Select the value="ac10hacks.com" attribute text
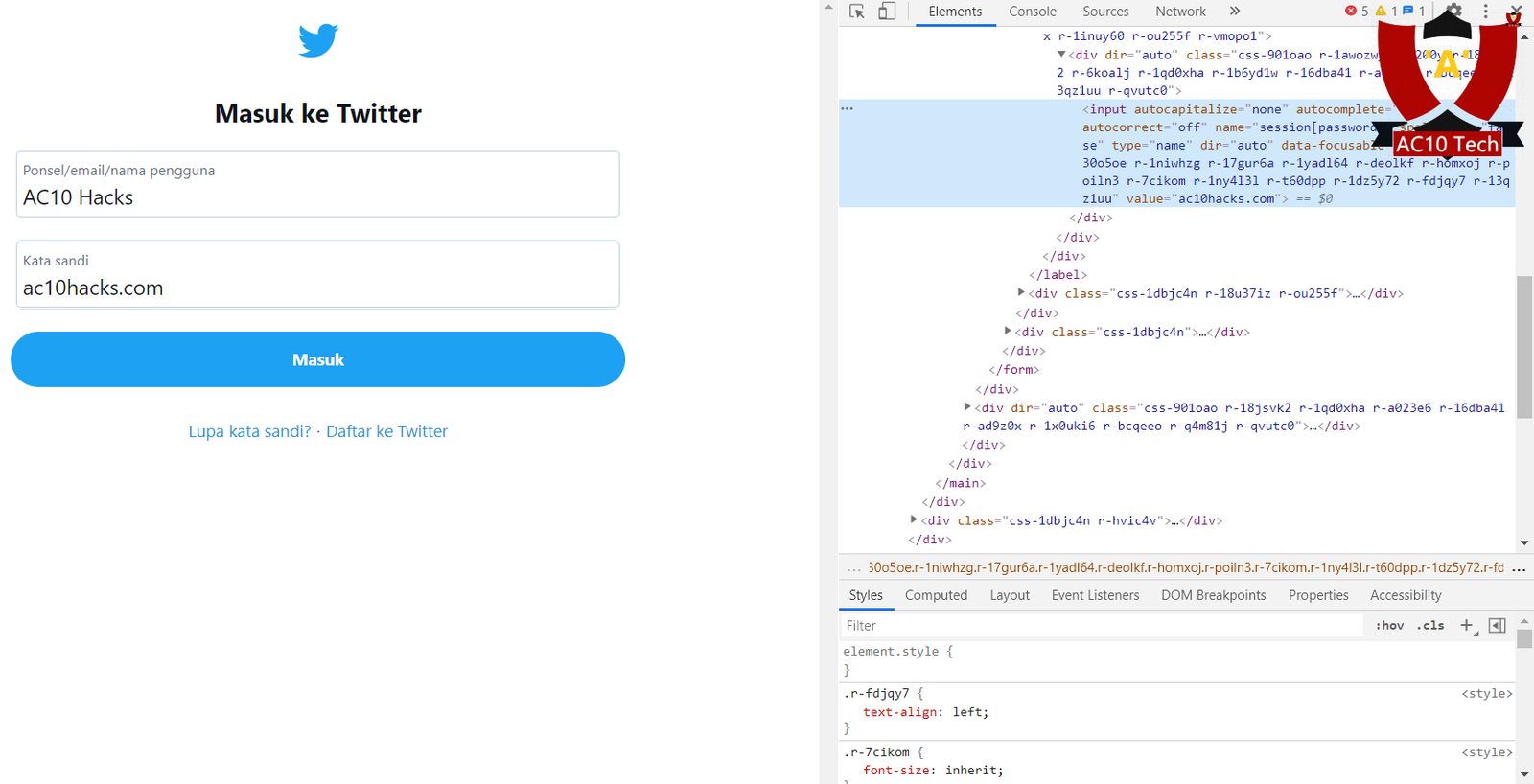Screen dimensions: 1534x784 coord(1203,198)
